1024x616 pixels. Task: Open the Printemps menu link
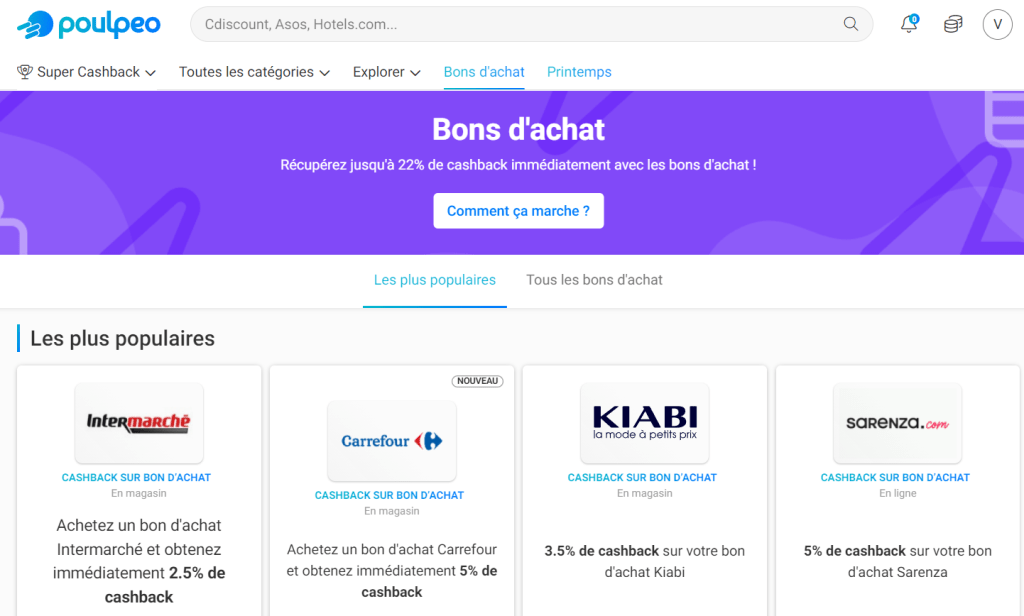click(579, 72)
